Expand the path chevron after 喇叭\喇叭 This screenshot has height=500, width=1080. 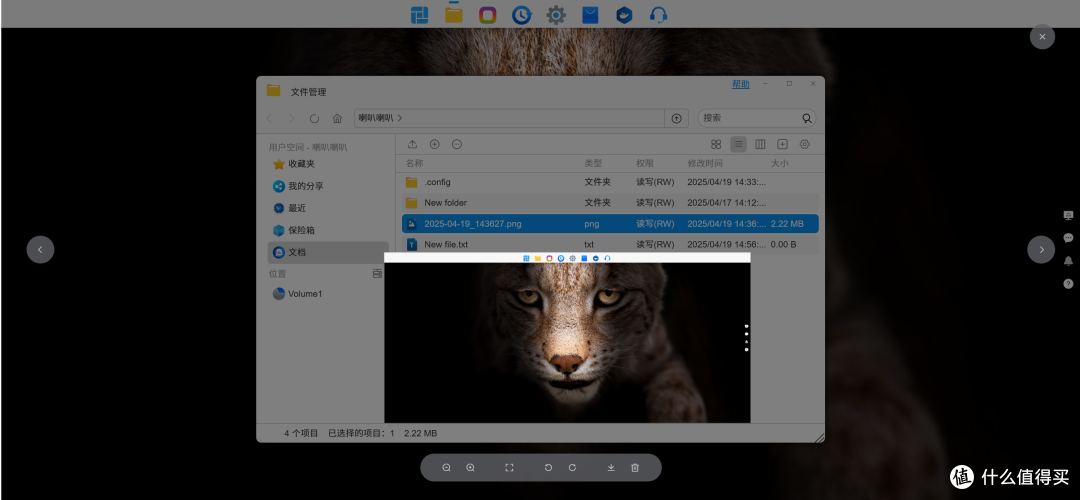400,118
